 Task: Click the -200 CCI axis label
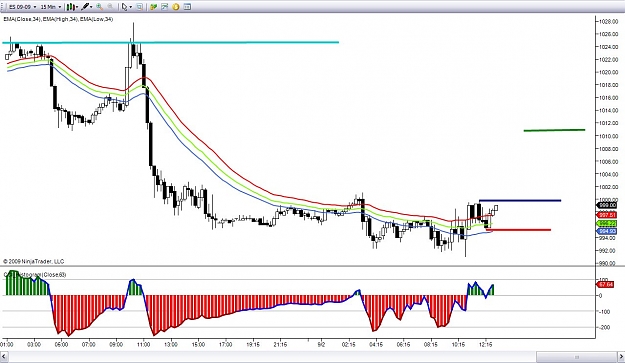pos(605,327)
